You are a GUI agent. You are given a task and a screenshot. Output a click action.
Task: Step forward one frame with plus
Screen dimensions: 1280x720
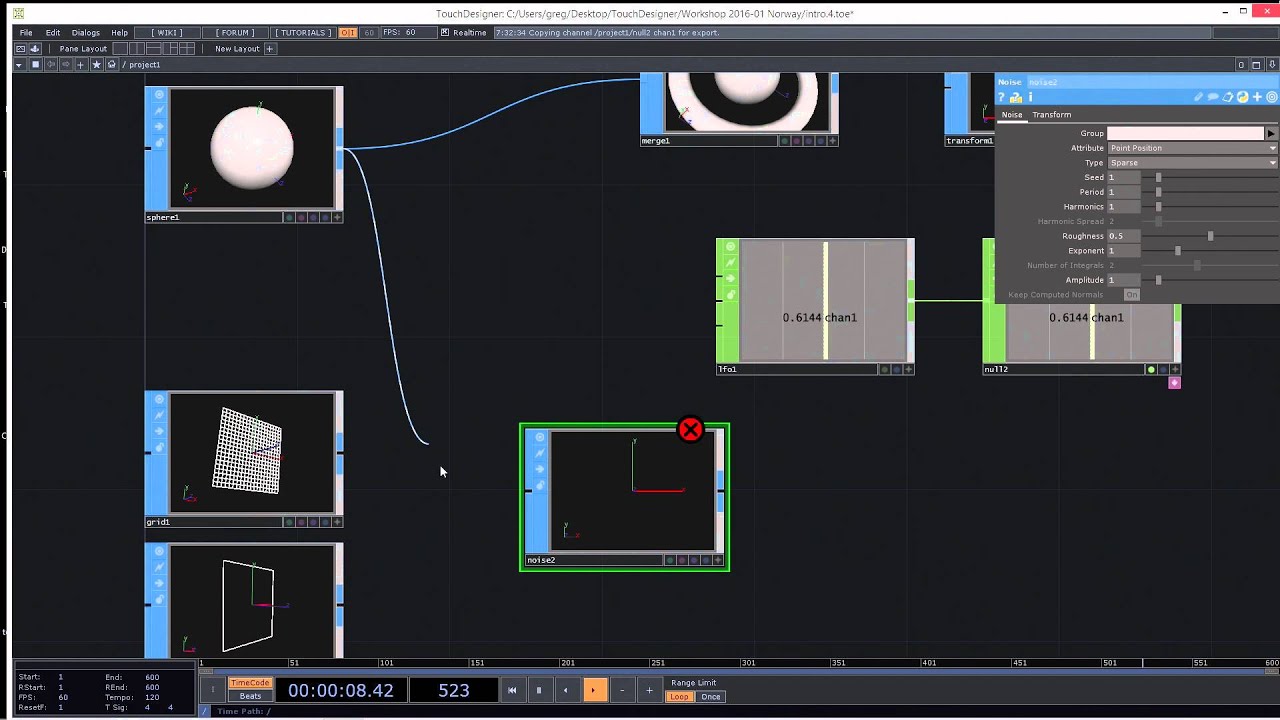coord(649,690)
